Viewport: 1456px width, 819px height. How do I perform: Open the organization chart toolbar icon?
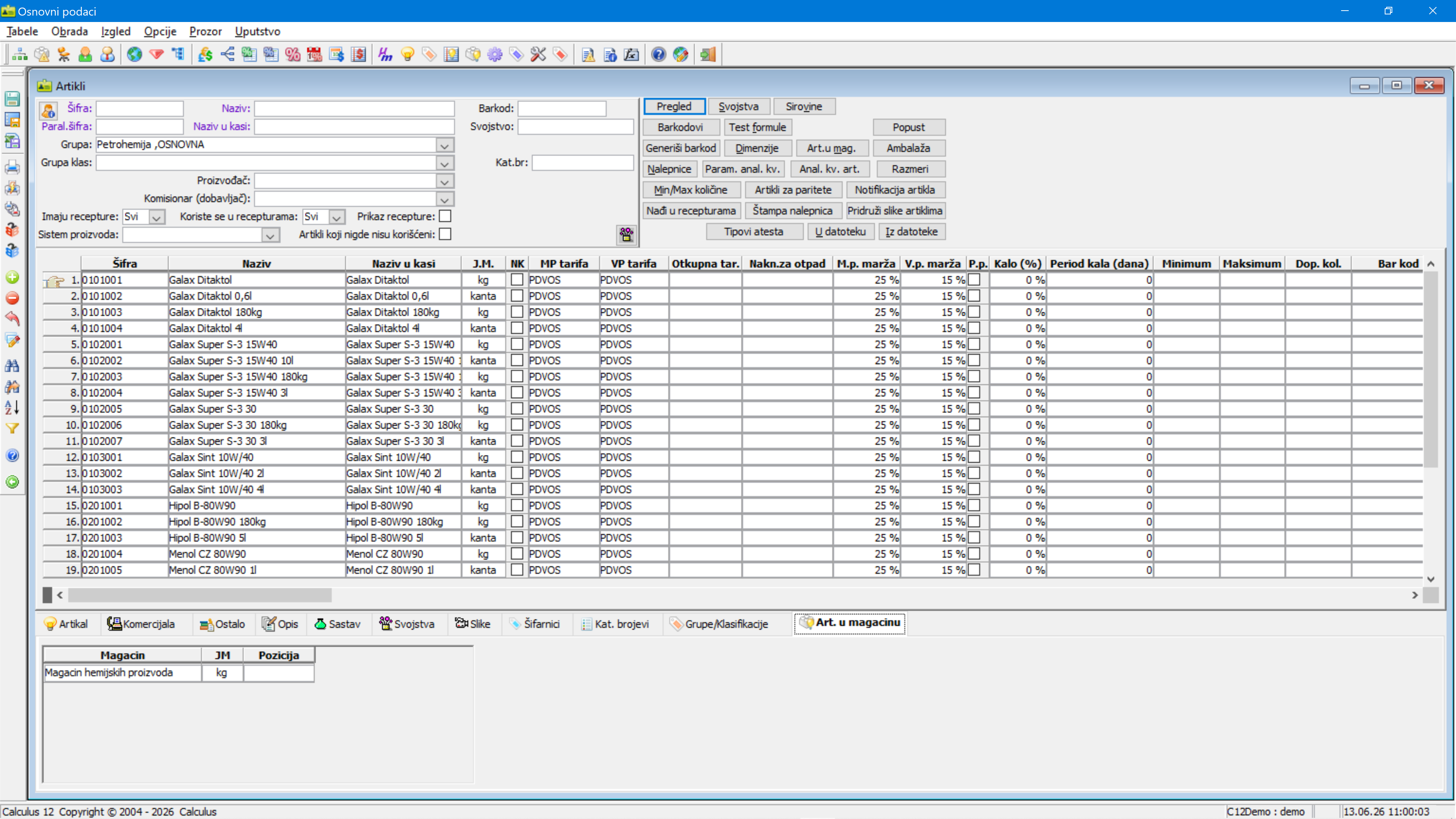(20, 54)
